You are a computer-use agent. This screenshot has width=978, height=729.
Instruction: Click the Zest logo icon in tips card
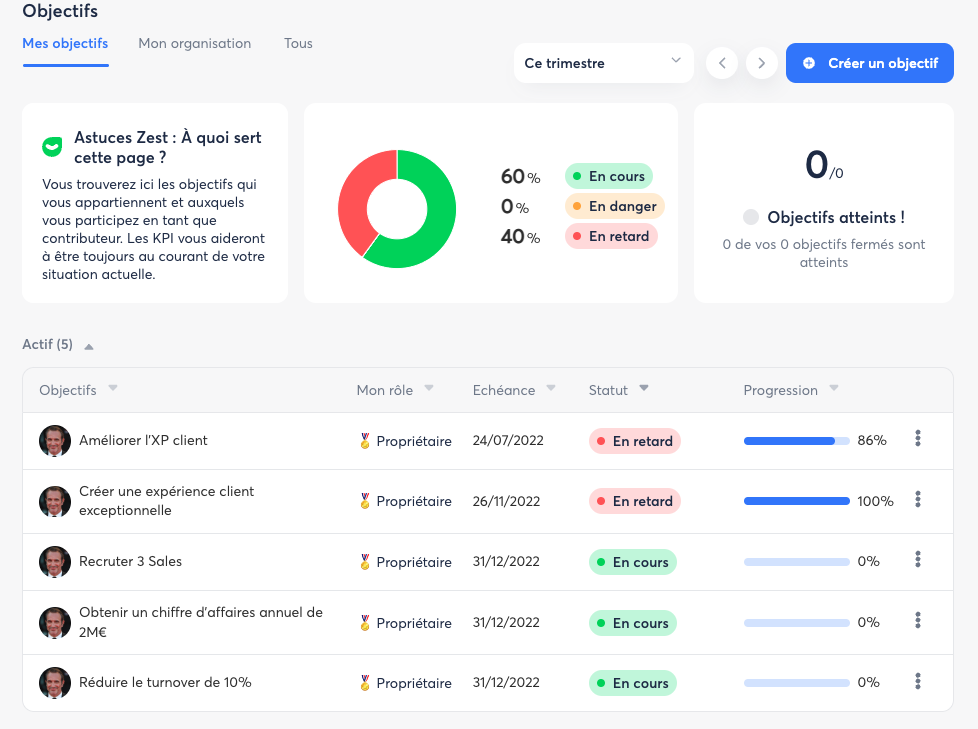(x=52, y=147)
